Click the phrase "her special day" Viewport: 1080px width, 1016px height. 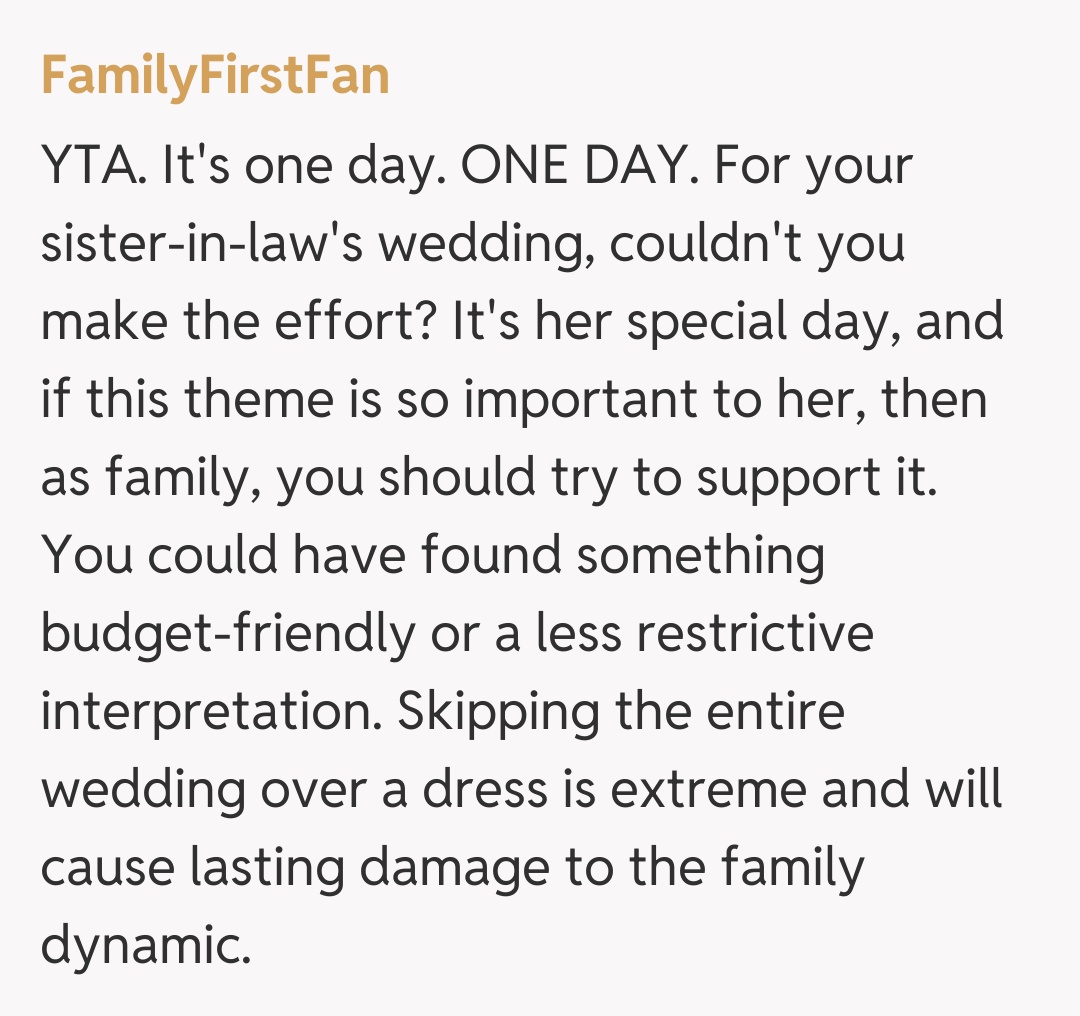688,321
